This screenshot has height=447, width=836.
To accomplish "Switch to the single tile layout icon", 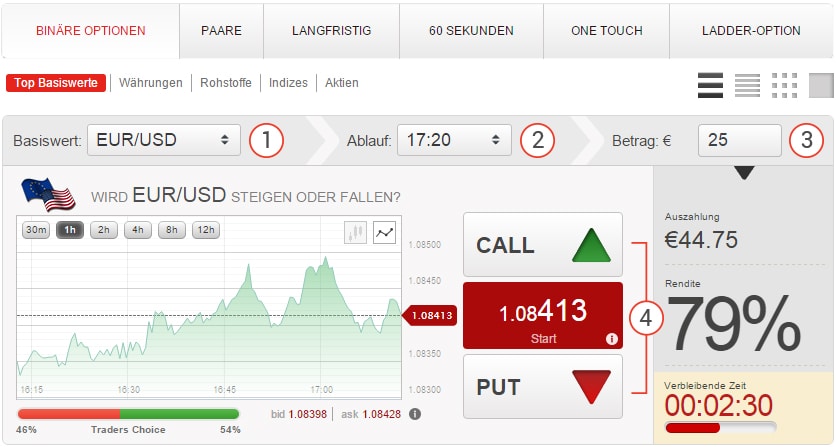I will [x=821, y=85].
